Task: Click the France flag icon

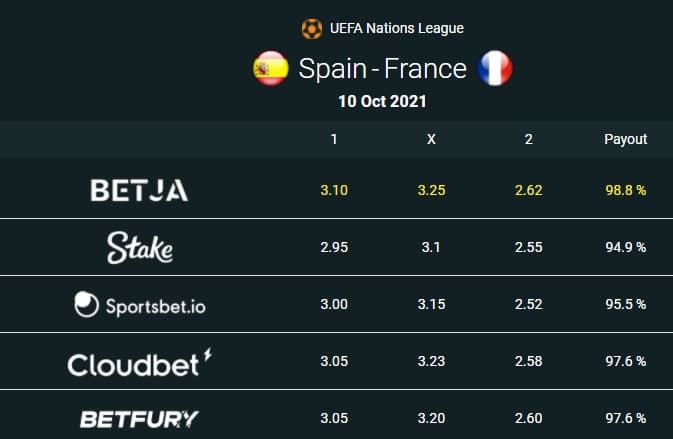Action: point(495,68)
